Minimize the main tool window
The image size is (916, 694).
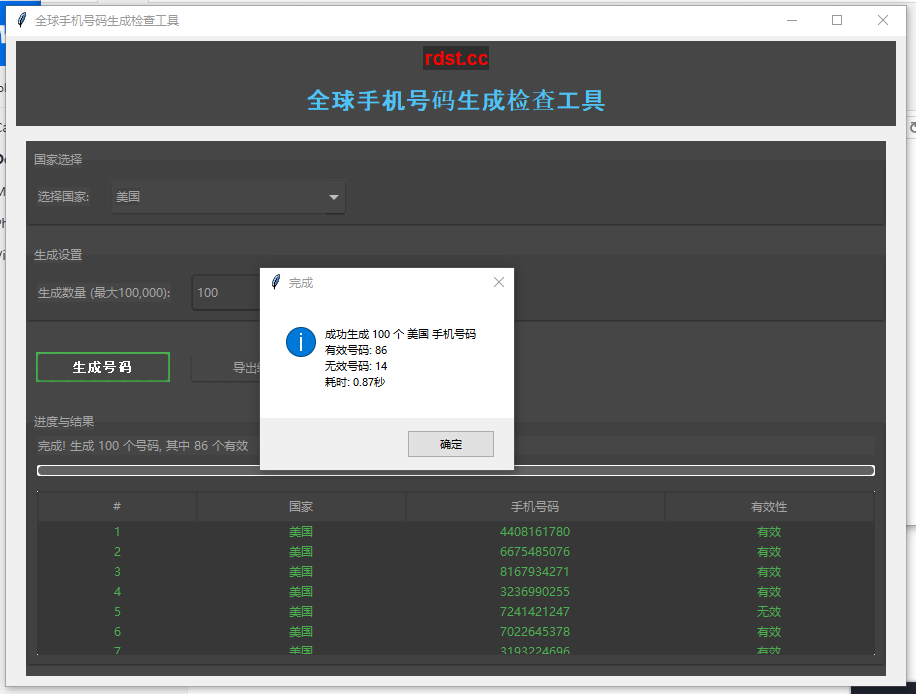click(x=791, y=20)
